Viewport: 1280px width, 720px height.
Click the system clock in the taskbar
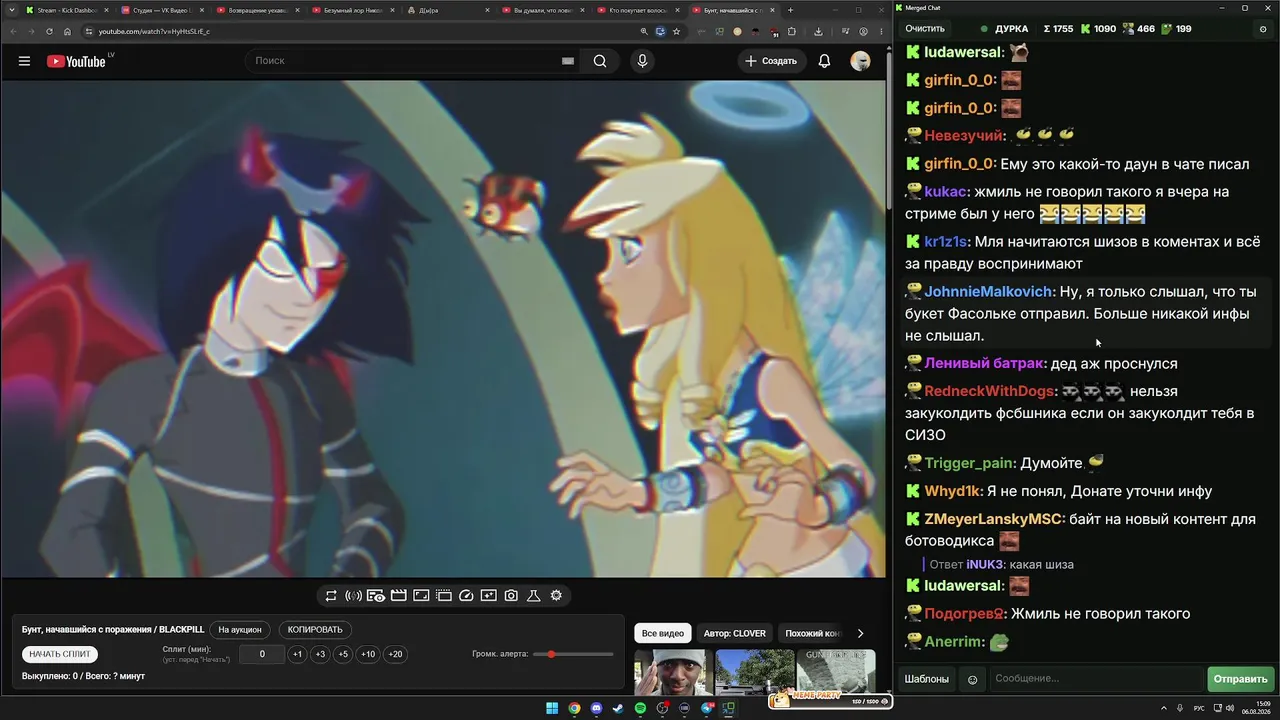pos(1255,709)
